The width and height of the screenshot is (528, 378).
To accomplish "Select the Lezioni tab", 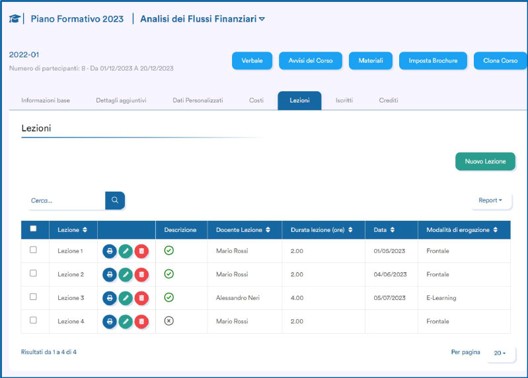I will (299, 100).
